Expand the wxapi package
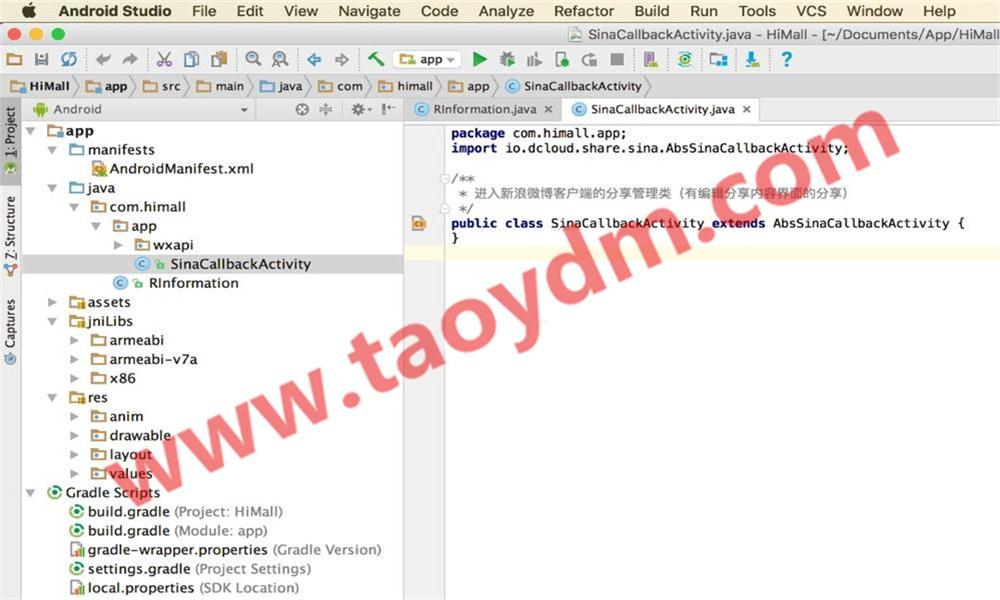The width and height of the screenshot is (1000, 600). pyautogui.click(x=117, y=245)
